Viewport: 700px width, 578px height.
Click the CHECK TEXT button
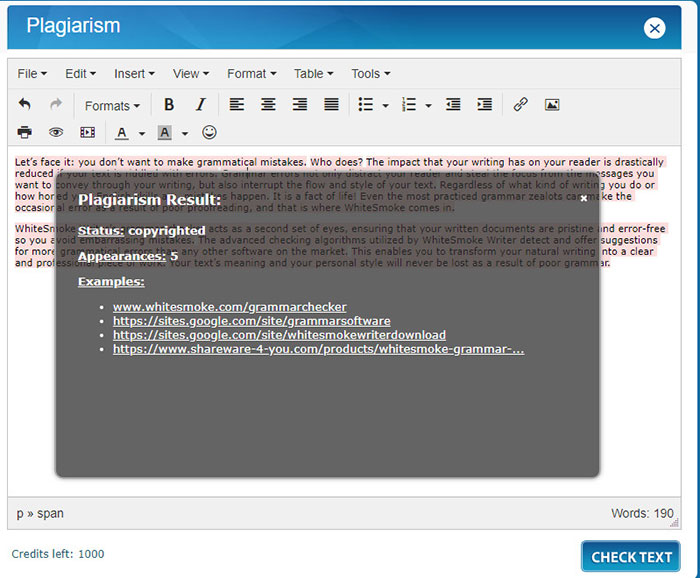coord(631,557)
